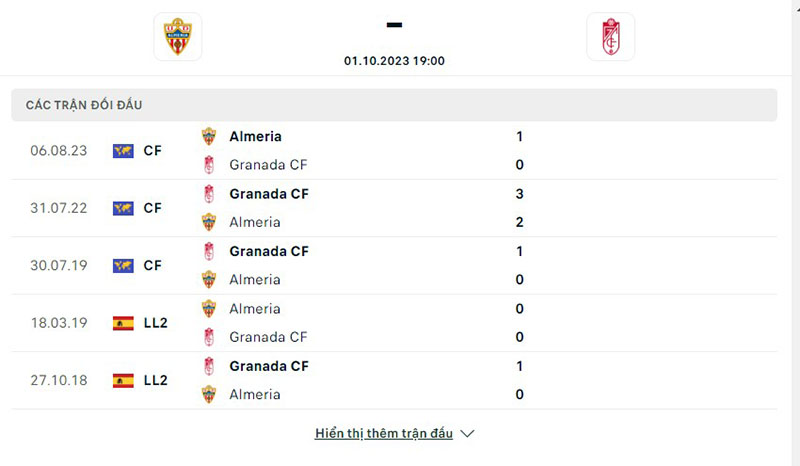Click the 'Hiển thị thêm trận đấu' link
Viewport: 800px width, 466px height.
coord(384,434)
